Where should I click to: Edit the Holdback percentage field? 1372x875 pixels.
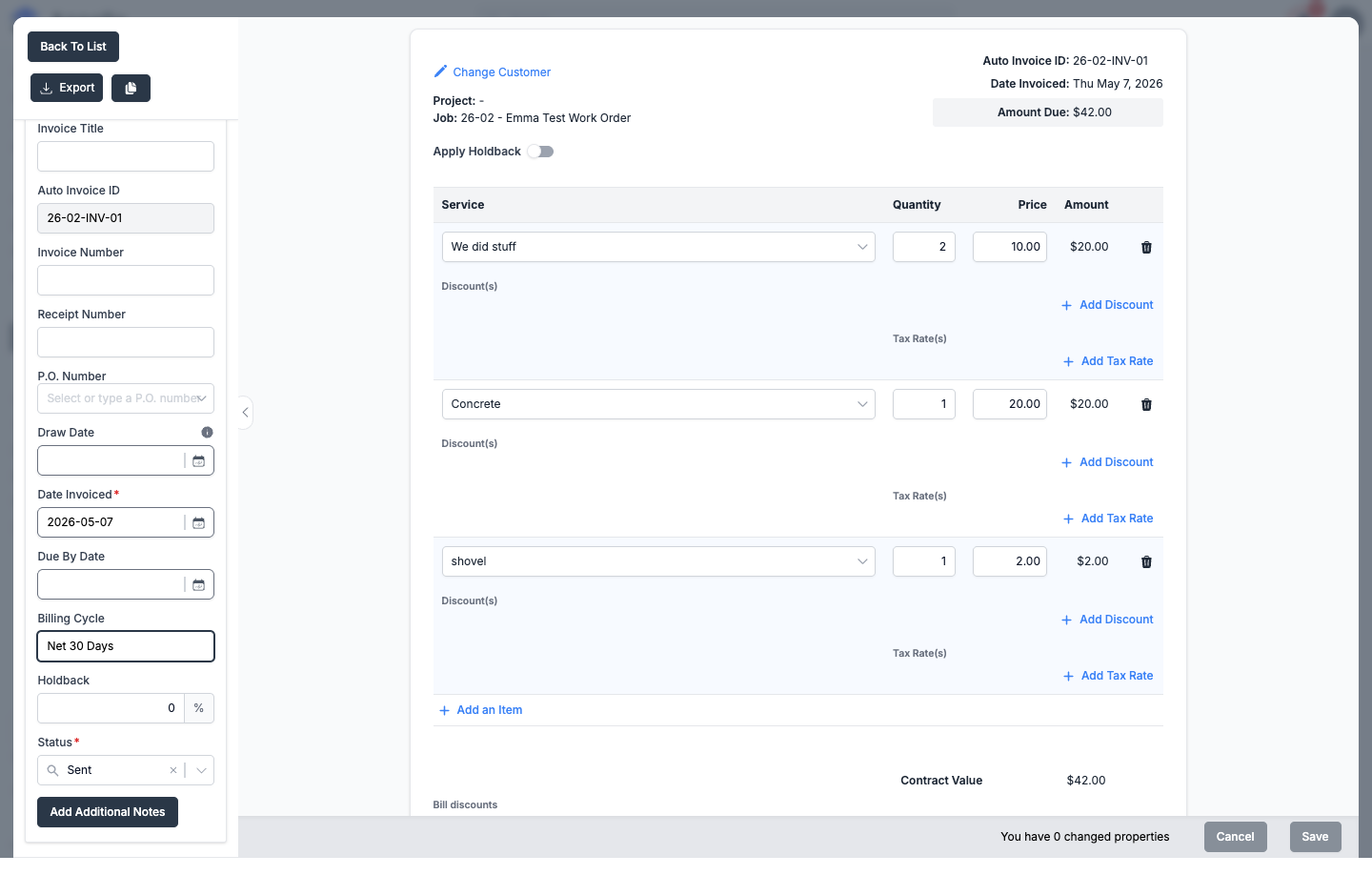(x=111, y=708)
